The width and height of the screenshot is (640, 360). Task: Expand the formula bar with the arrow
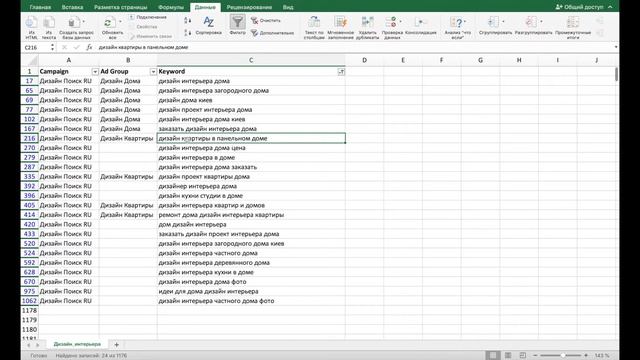coord(616,47)
